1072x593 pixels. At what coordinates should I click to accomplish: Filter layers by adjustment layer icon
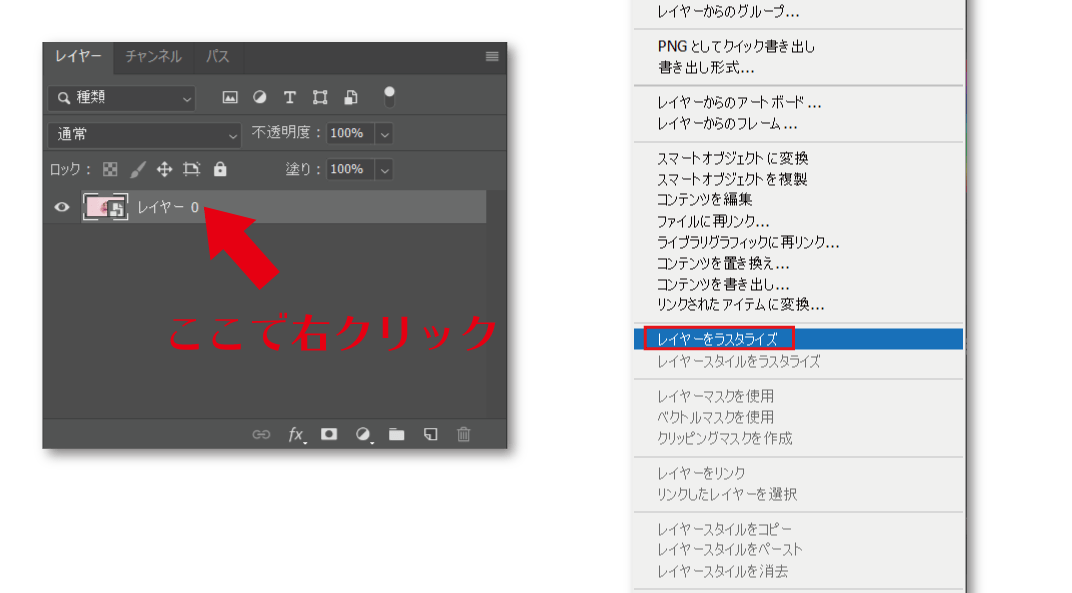260,98
